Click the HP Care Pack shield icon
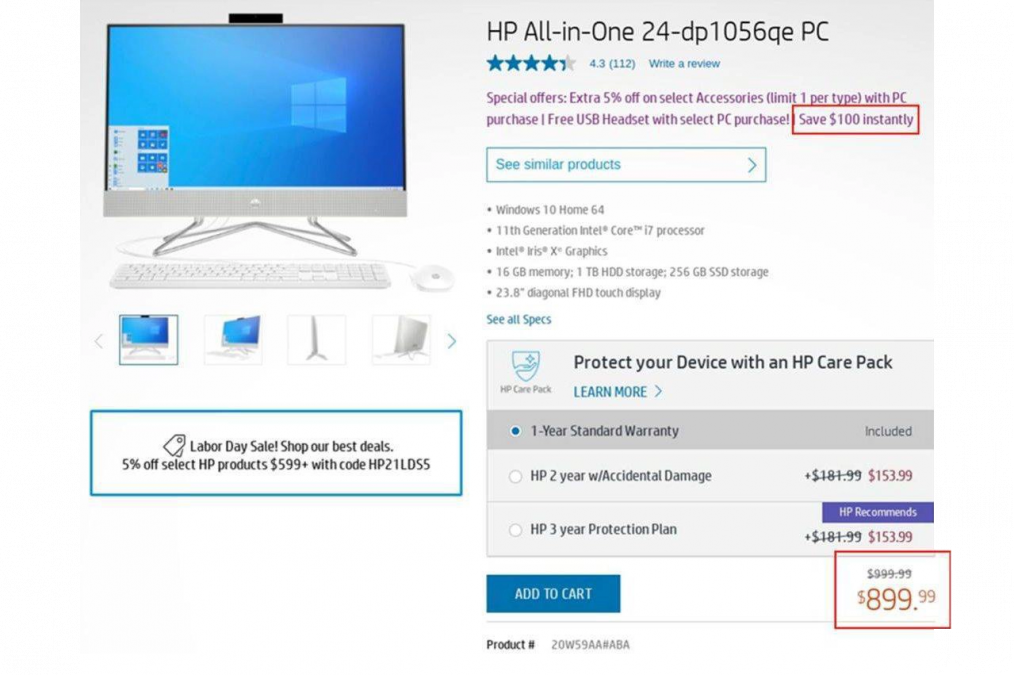1014x675 pixels. click(526, 365)
